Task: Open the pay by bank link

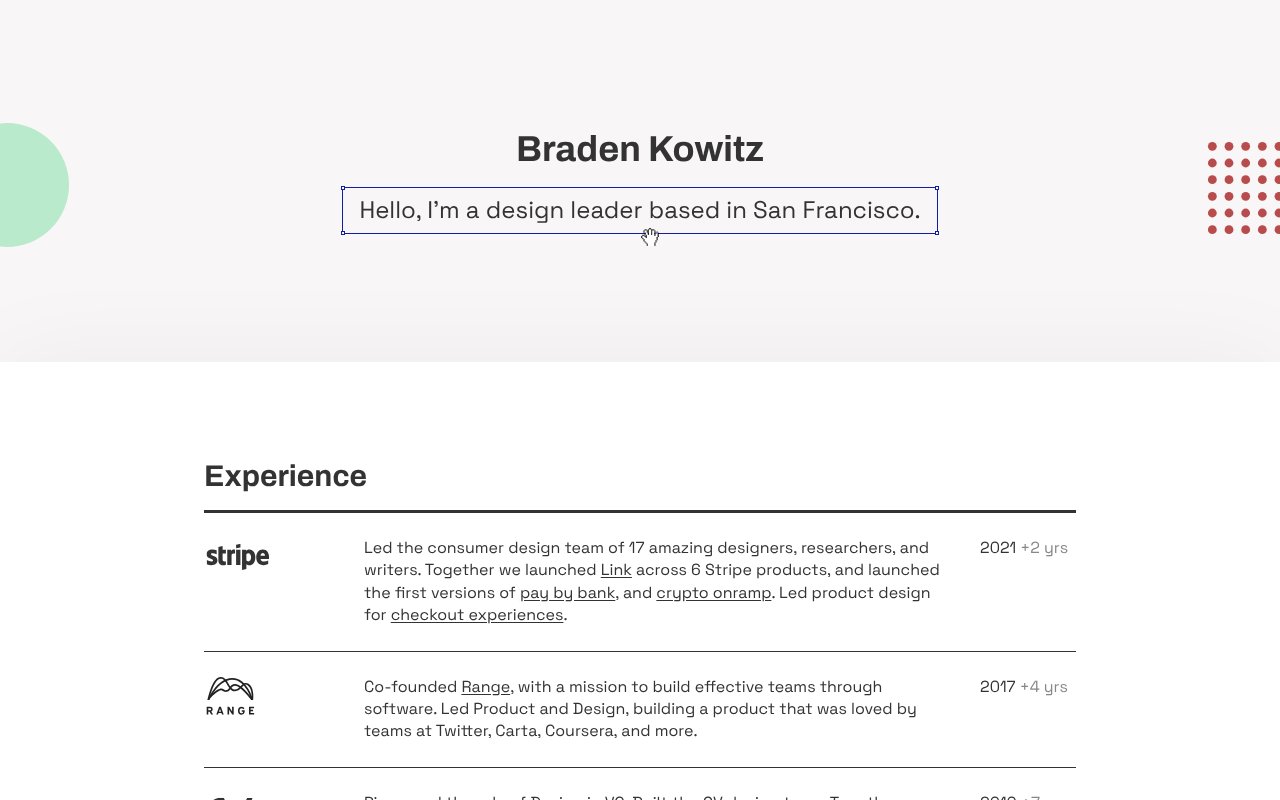Action: tap(567, 592)
